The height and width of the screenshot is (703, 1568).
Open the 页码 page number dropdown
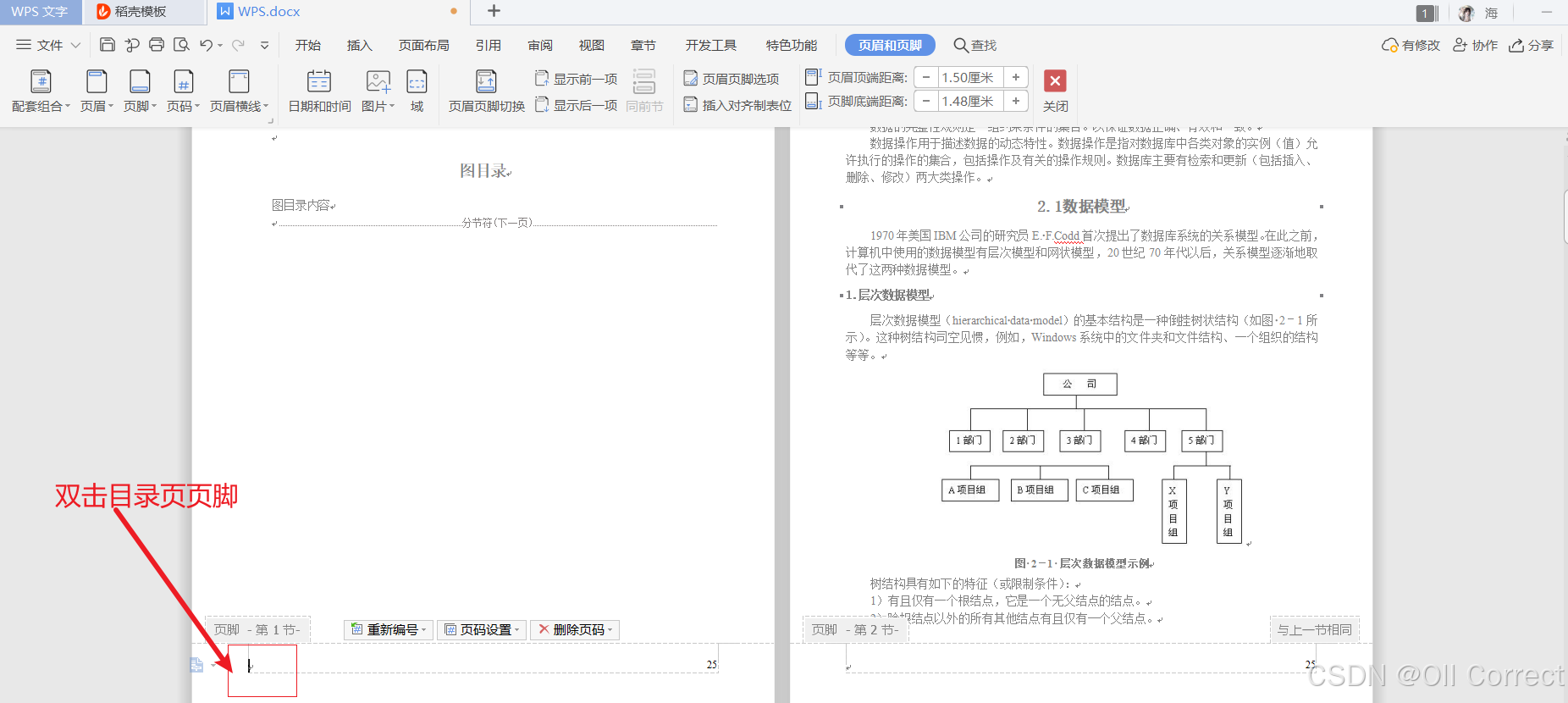click(x=183, y=91)
